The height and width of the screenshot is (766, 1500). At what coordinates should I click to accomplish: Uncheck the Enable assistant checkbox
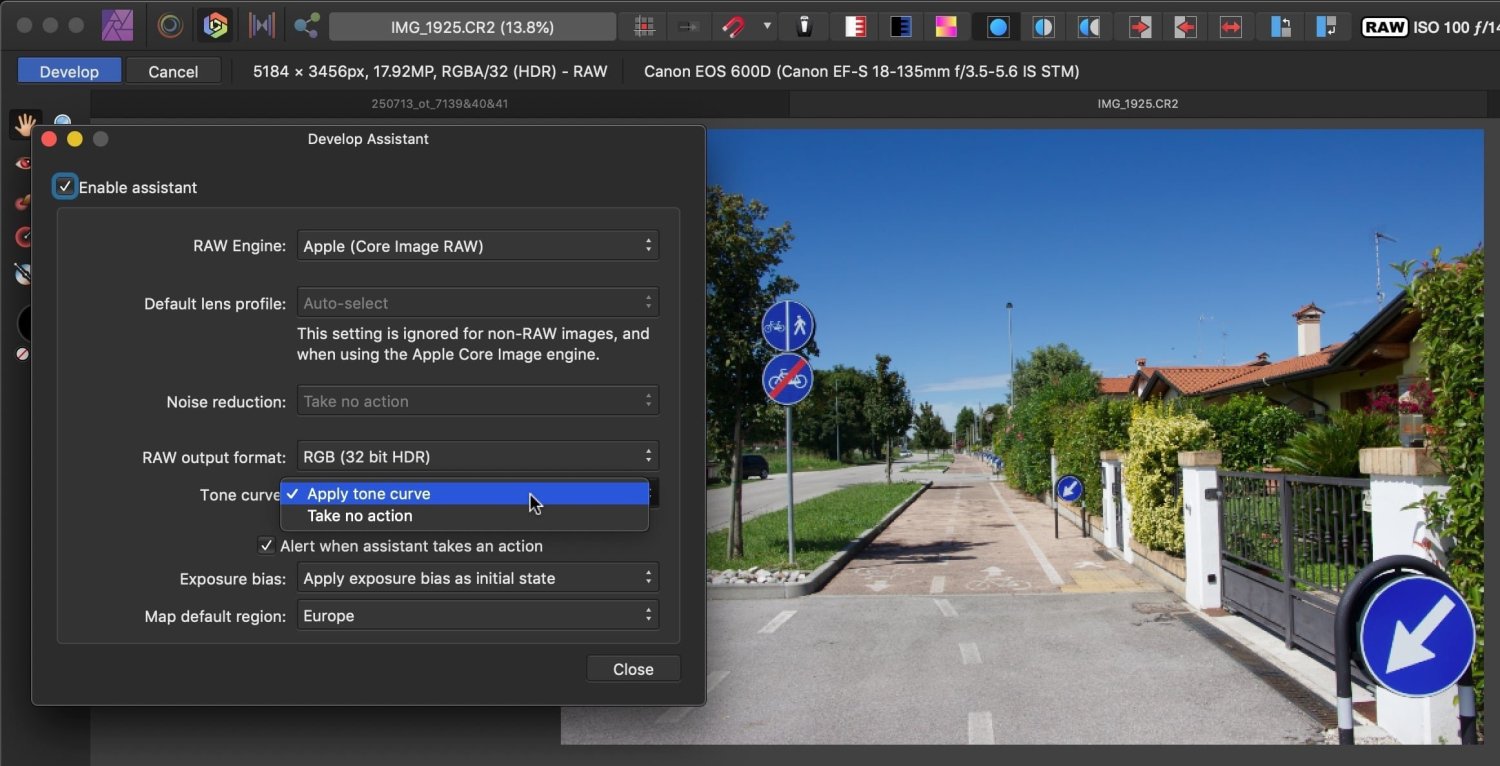[65, 187]
